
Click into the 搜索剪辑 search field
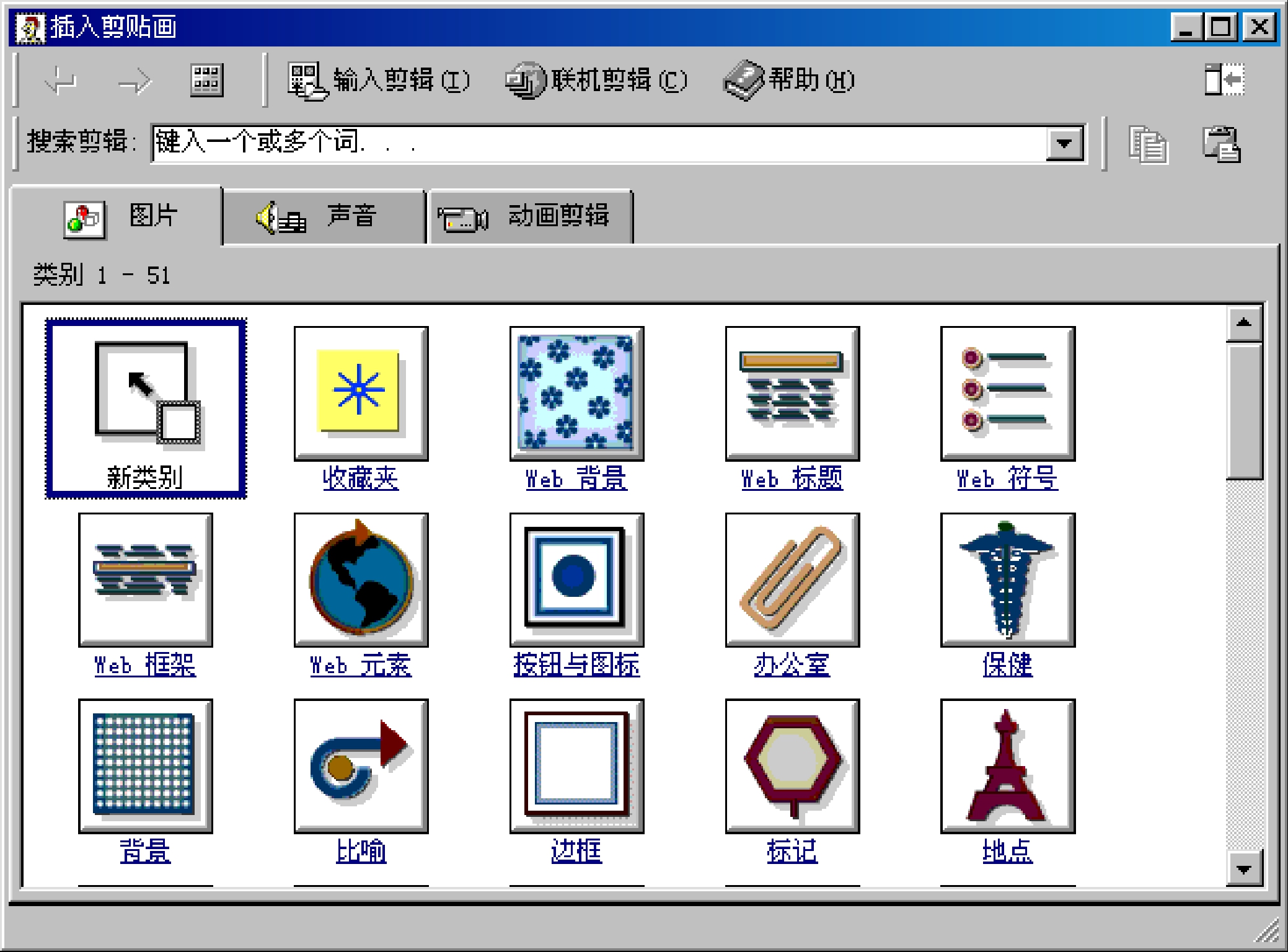point(595,144)
